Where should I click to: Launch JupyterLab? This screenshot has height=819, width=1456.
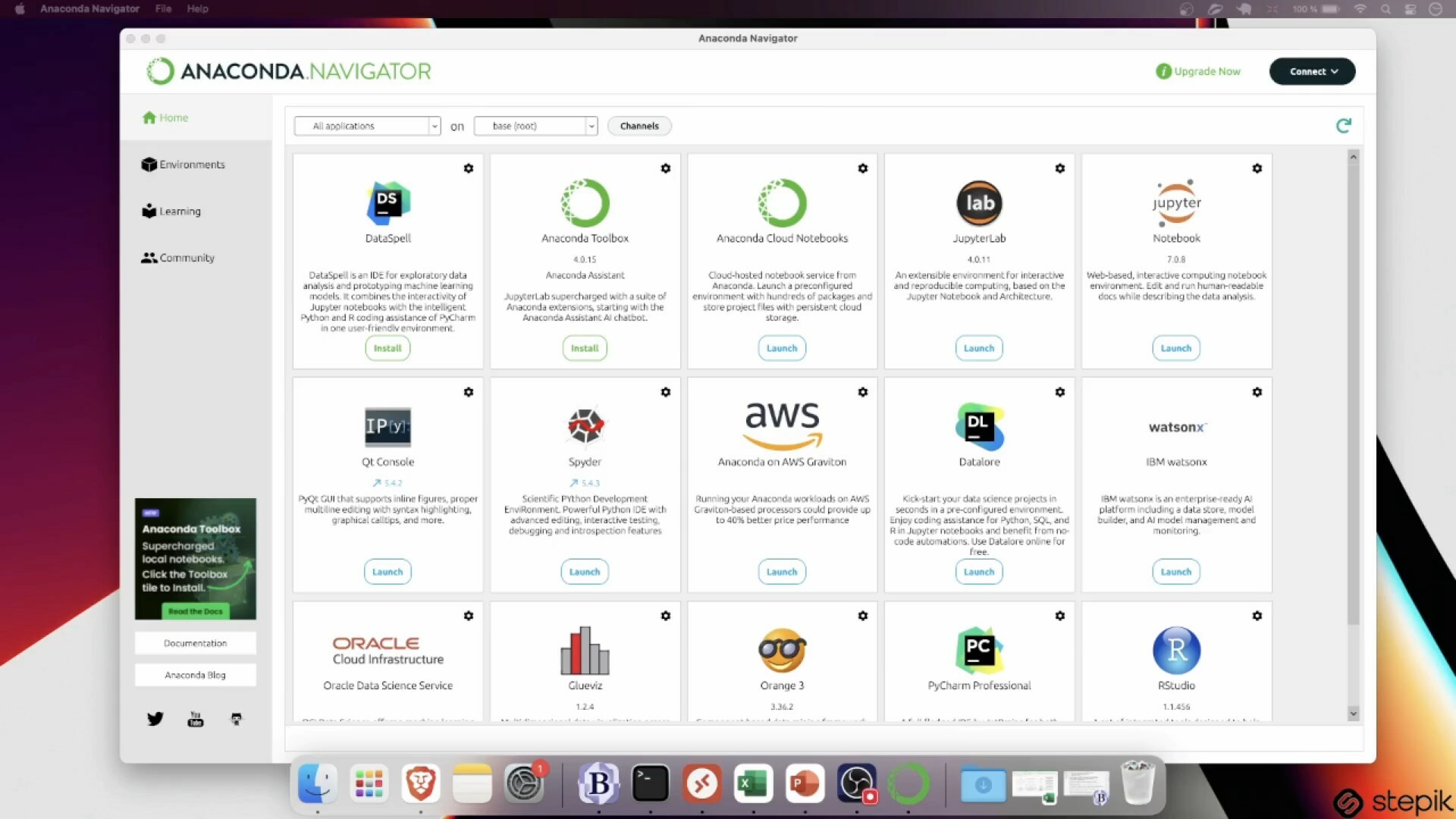click(979, 348)
